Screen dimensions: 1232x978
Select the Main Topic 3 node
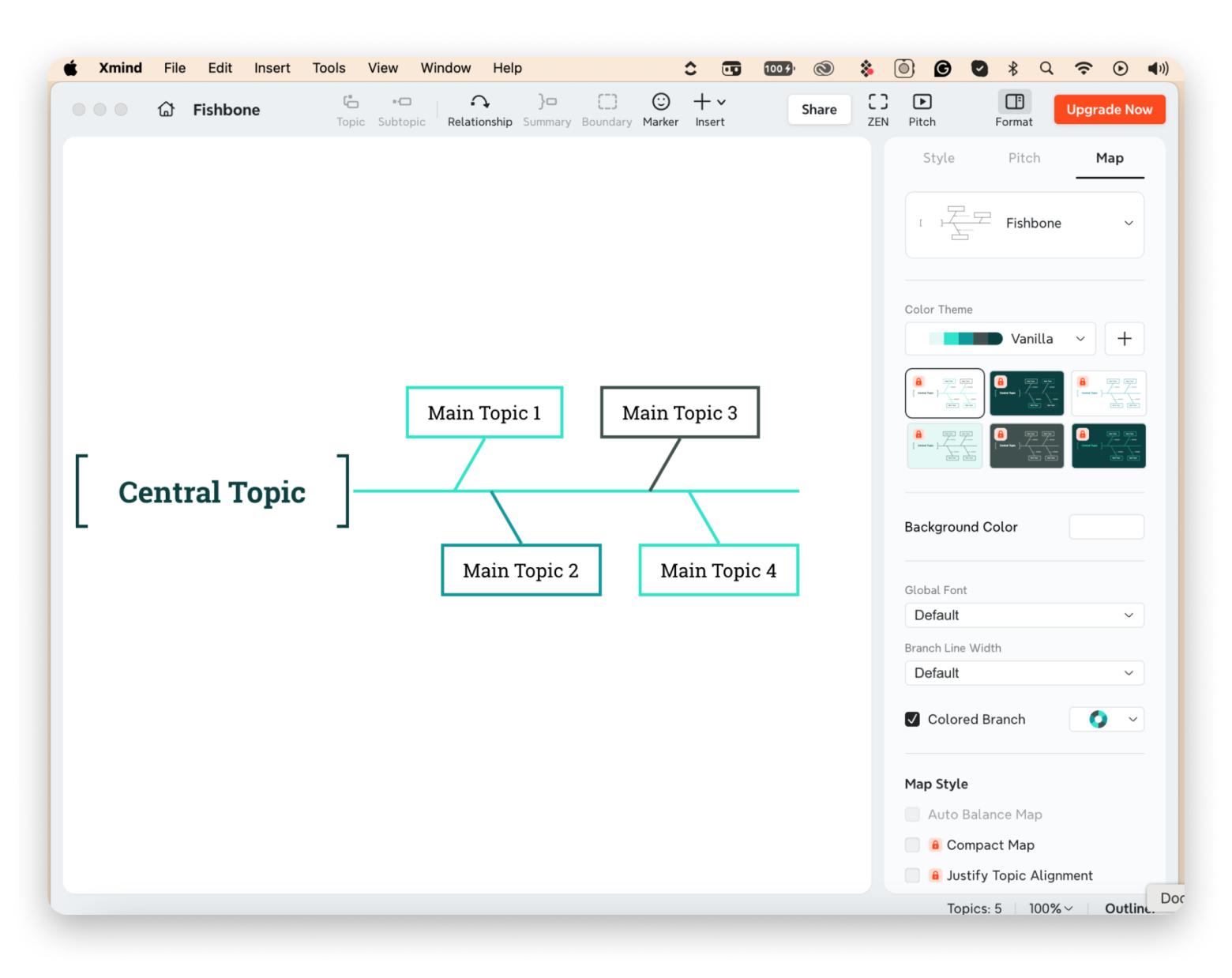(679, 412)
